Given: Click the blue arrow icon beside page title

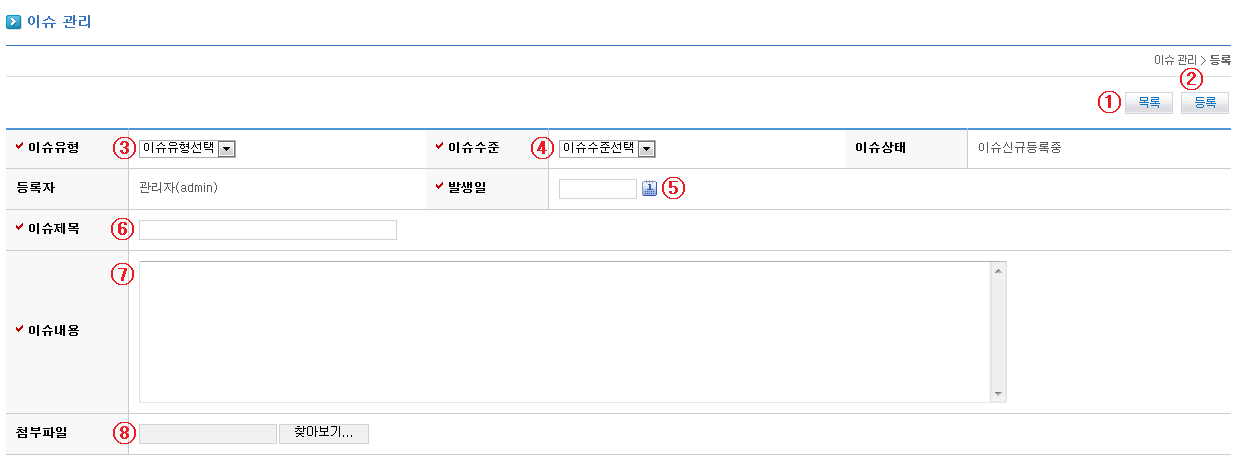Looking at the screenshot, I should 13,21.
